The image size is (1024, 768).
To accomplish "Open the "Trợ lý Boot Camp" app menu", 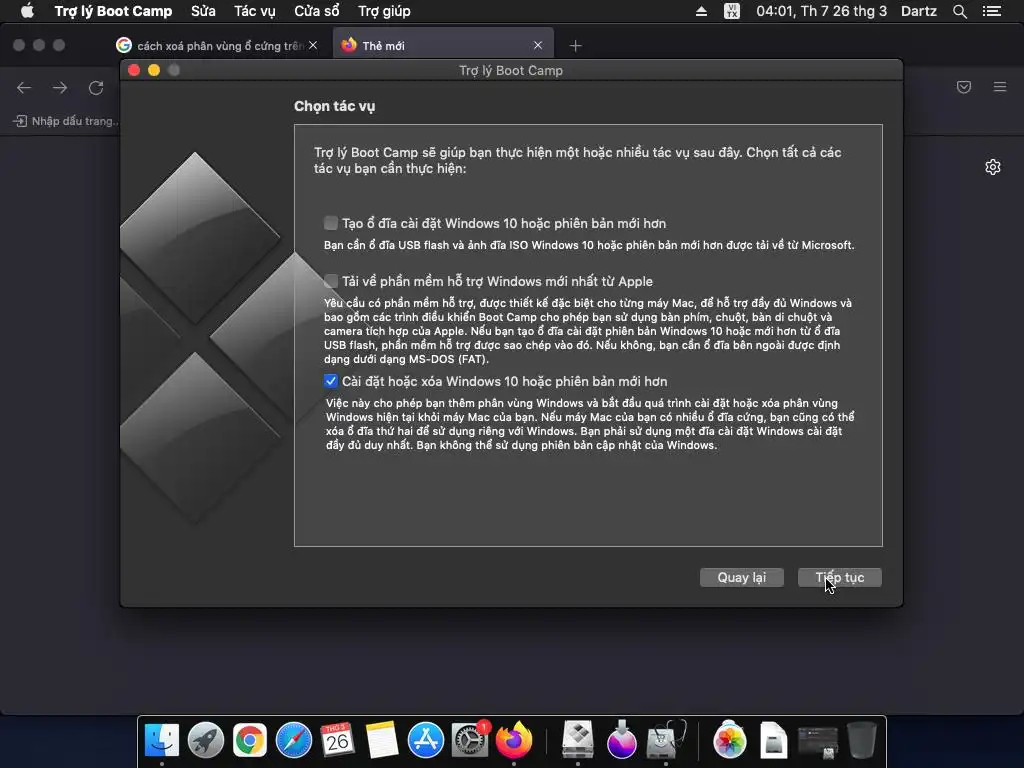I will click(x=113, y=11).
